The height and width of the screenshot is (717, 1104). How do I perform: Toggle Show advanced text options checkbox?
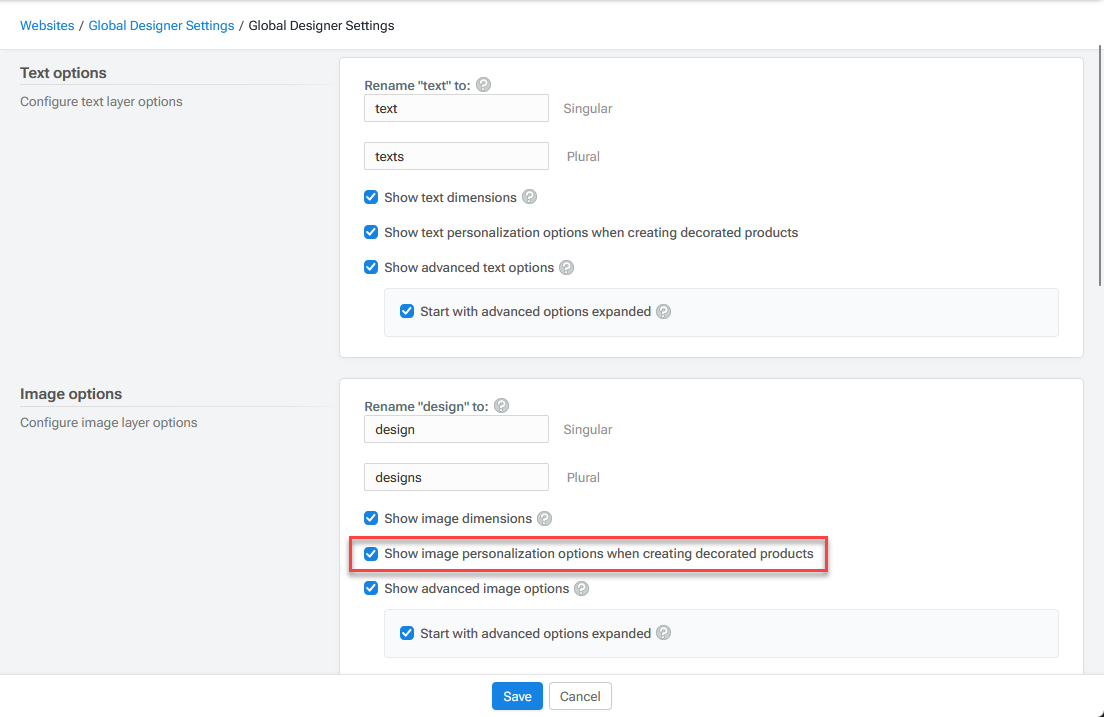tap(371, 268)
